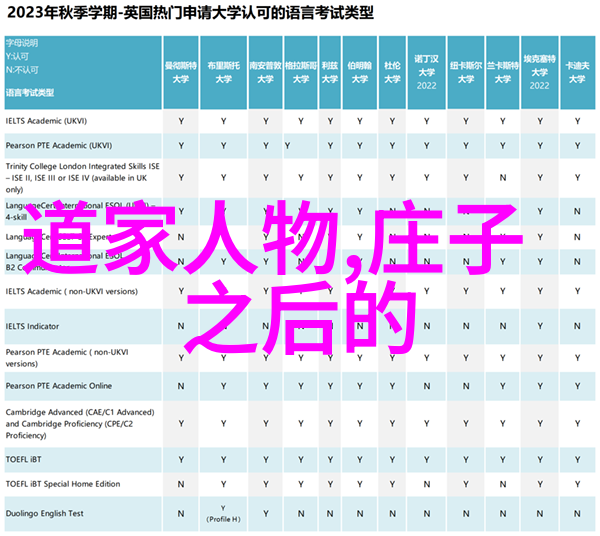
Task: Click the Y:认可 legend text
Action: click(x=17, y=57)
